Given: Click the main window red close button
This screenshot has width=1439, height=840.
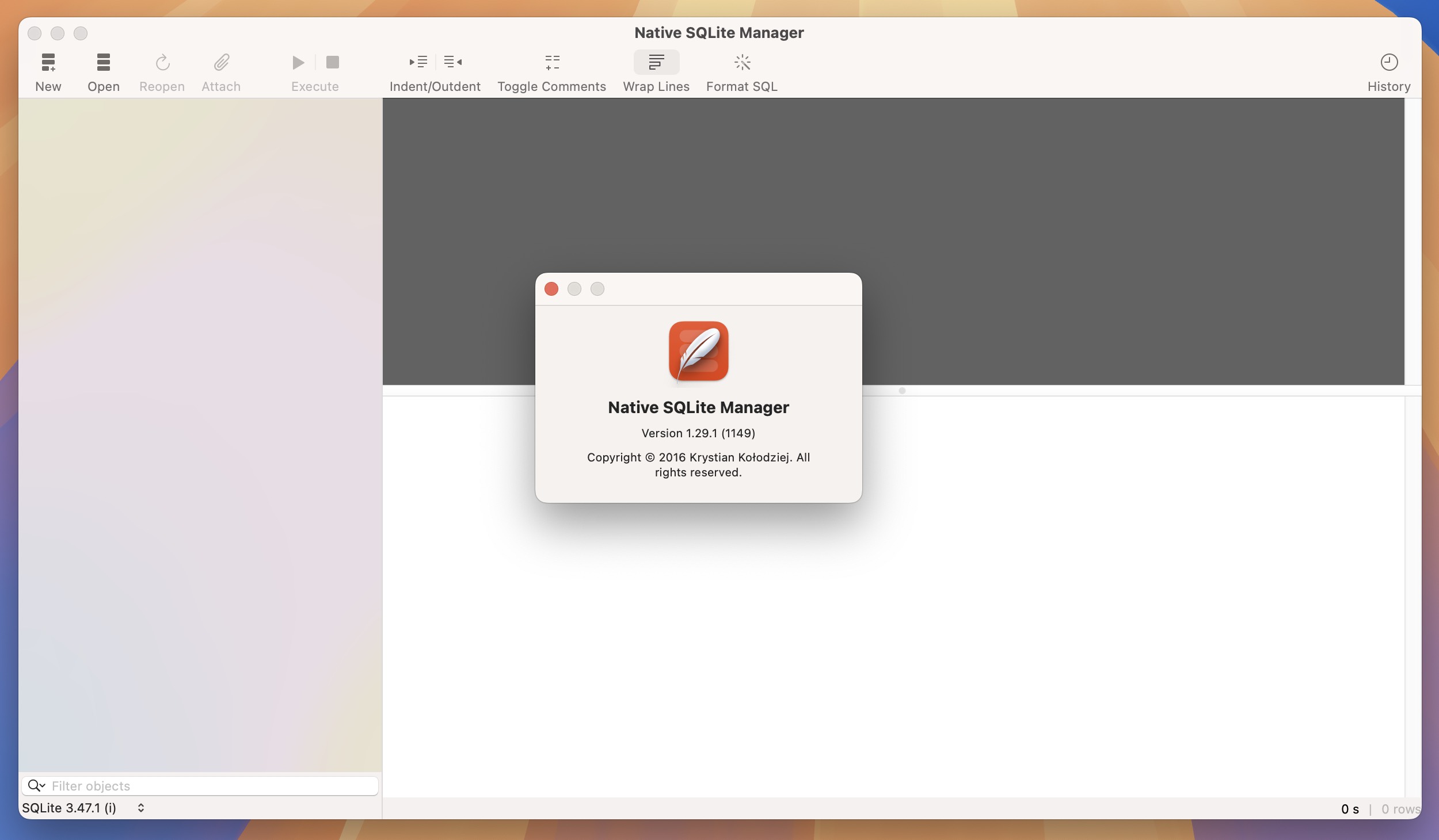Looking at the screenshot, I should (x=35, y=33).
